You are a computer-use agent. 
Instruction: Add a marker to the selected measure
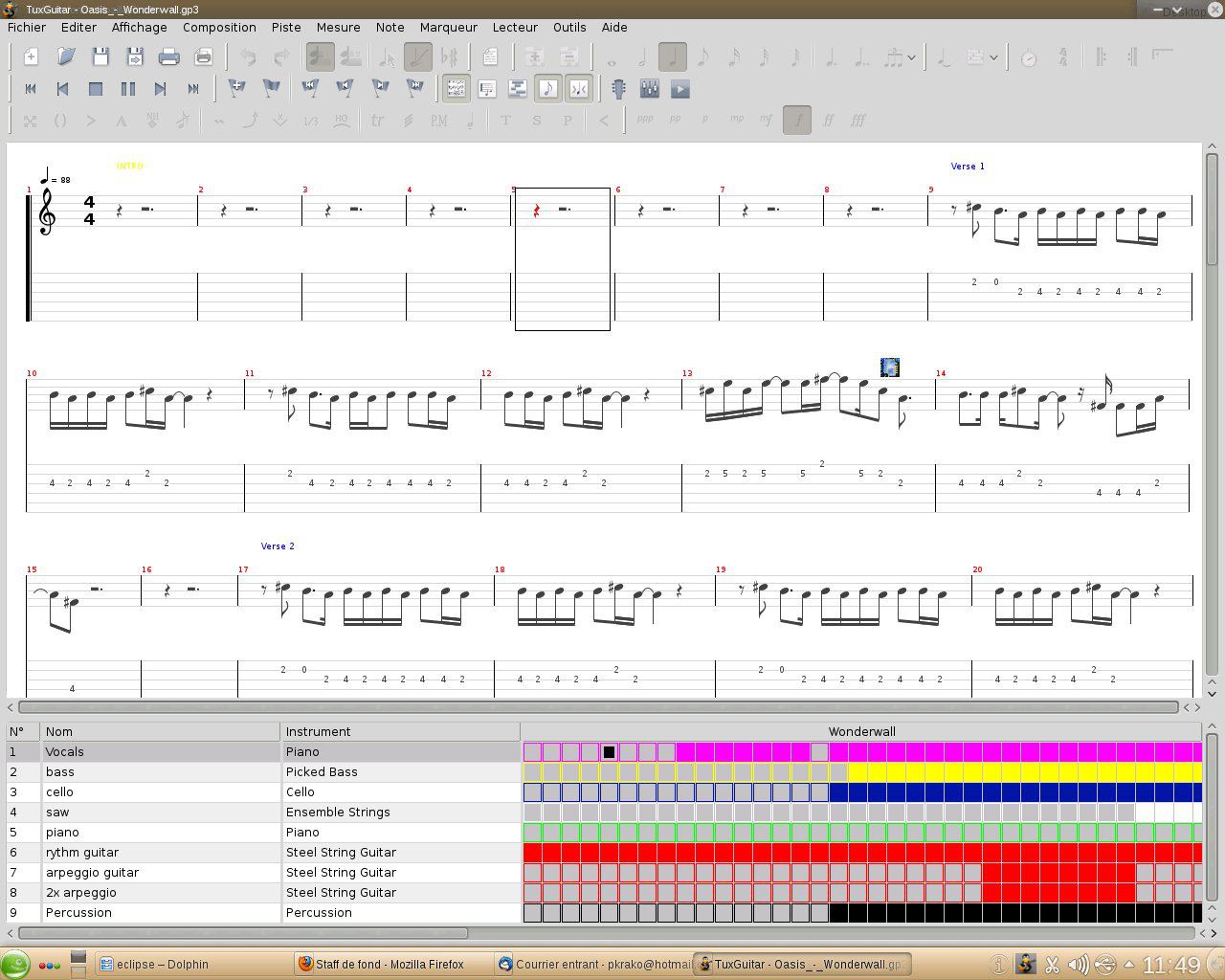click(238, 88)
